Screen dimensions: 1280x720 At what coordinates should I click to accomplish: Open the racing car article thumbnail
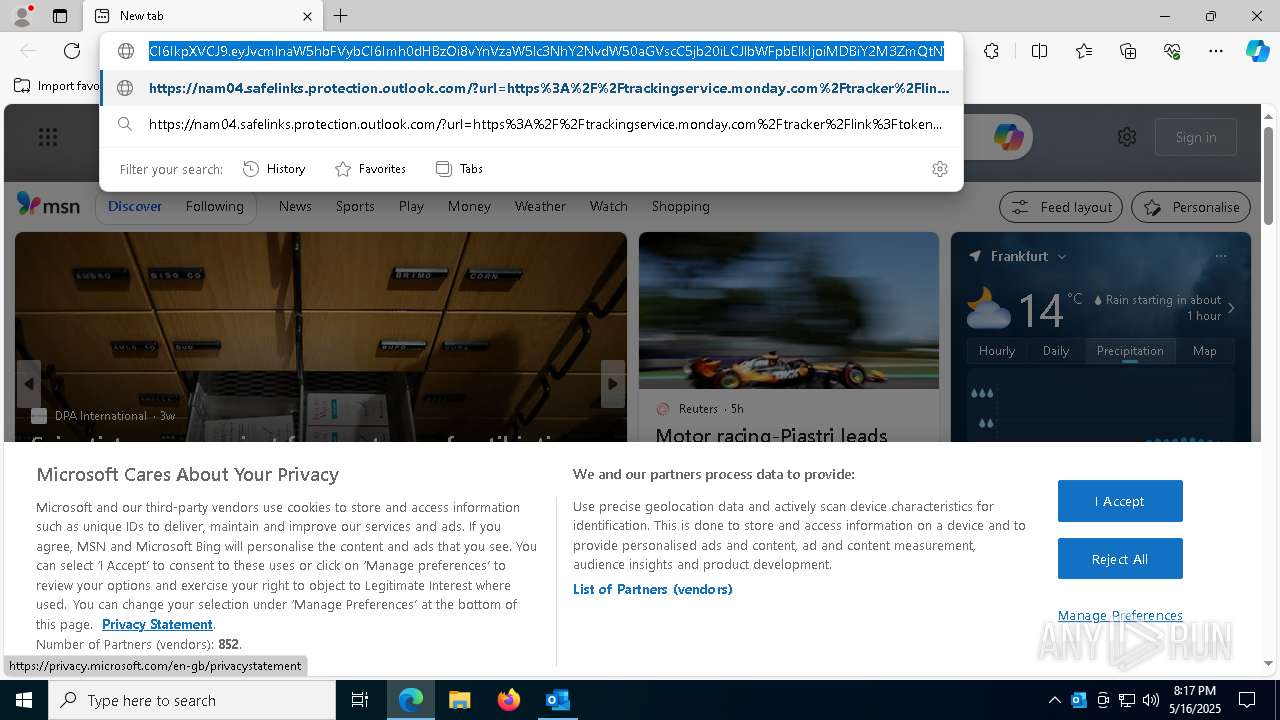point(789,310)
